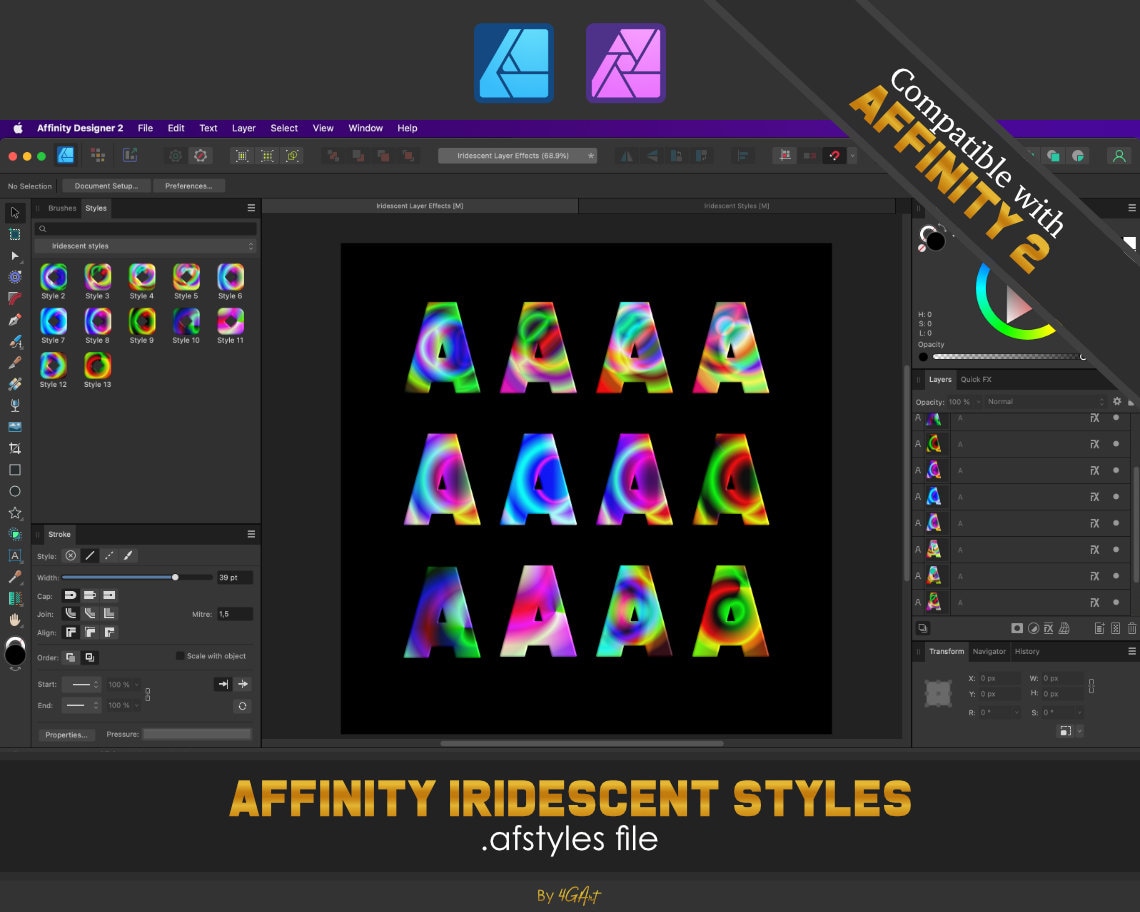Select the Artistic Text tool
This screenshot has width=1140, height=912.
(15, 554)
